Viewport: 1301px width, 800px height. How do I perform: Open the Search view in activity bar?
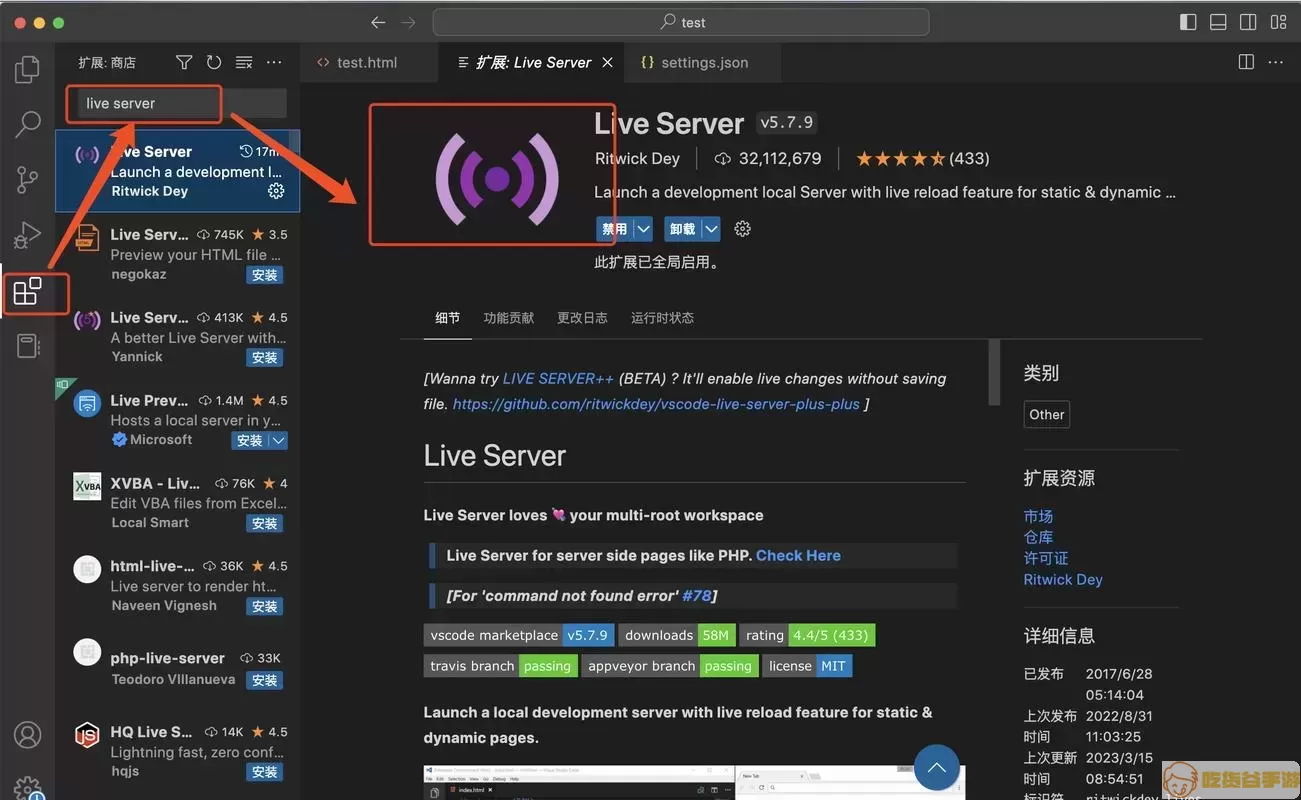pos(27,124)
